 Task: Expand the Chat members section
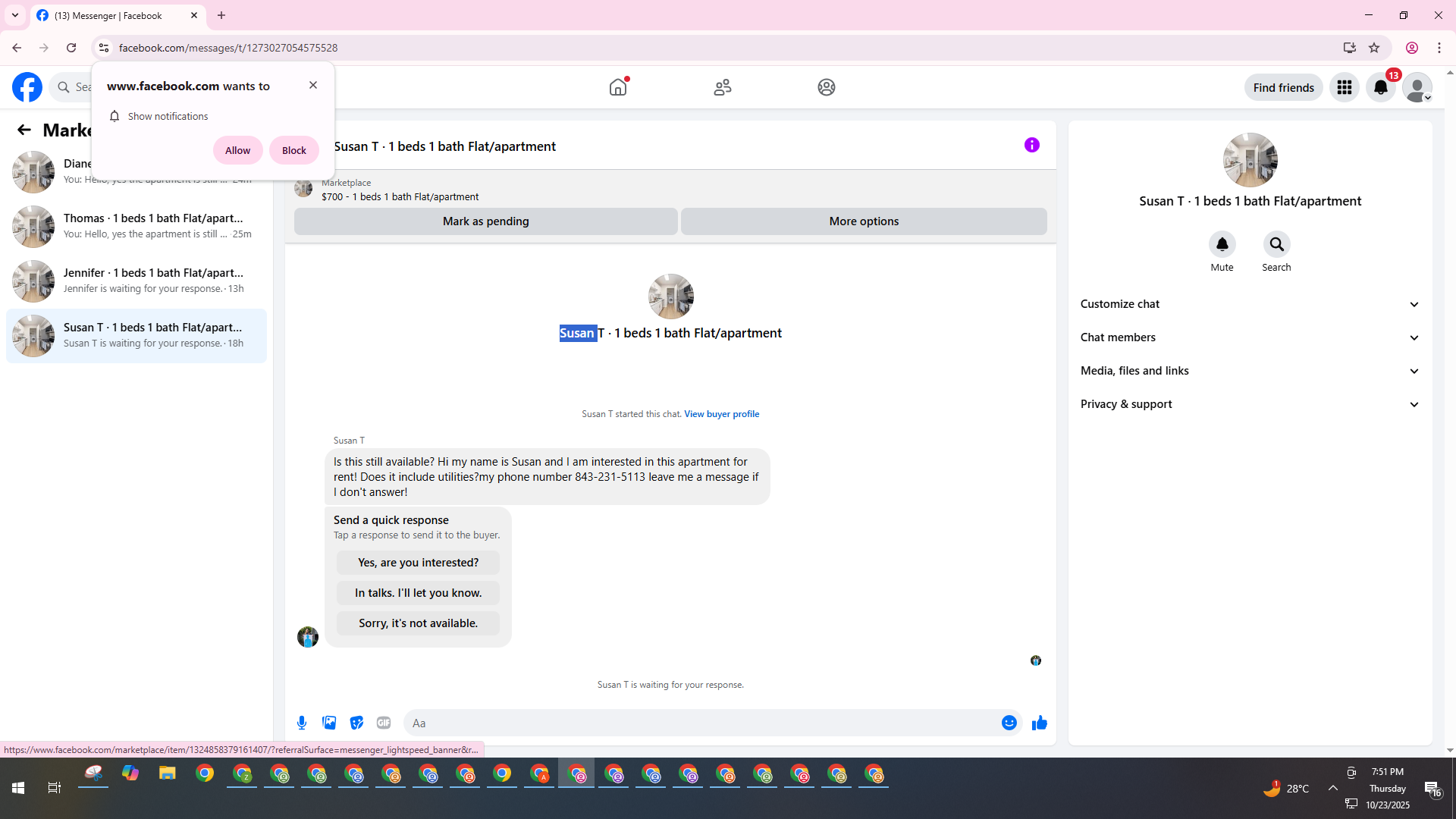coord(1250,337)
